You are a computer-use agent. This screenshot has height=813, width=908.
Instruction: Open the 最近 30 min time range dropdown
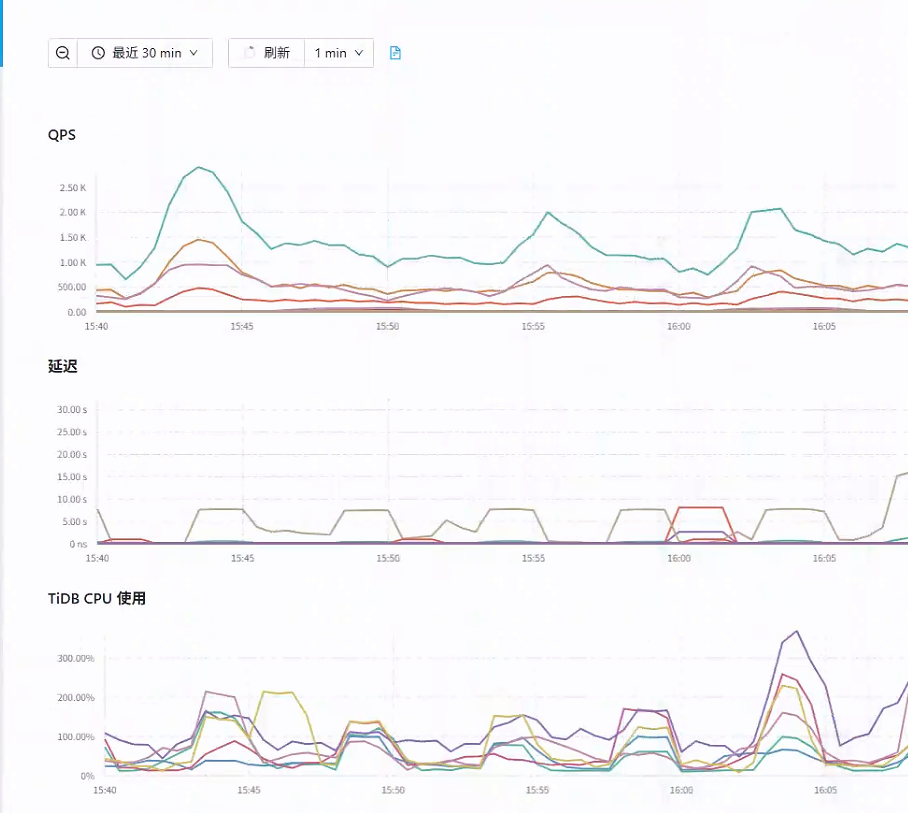[145, 53]
